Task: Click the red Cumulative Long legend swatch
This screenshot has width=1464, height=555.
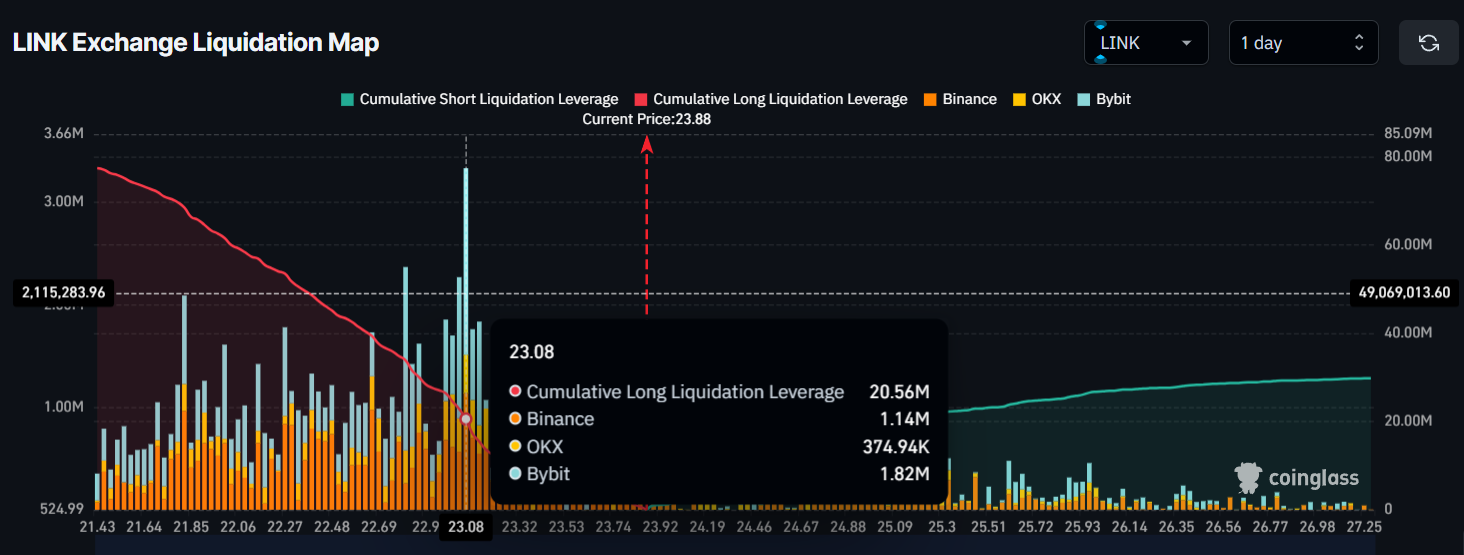Action: (x=641, y=99)
